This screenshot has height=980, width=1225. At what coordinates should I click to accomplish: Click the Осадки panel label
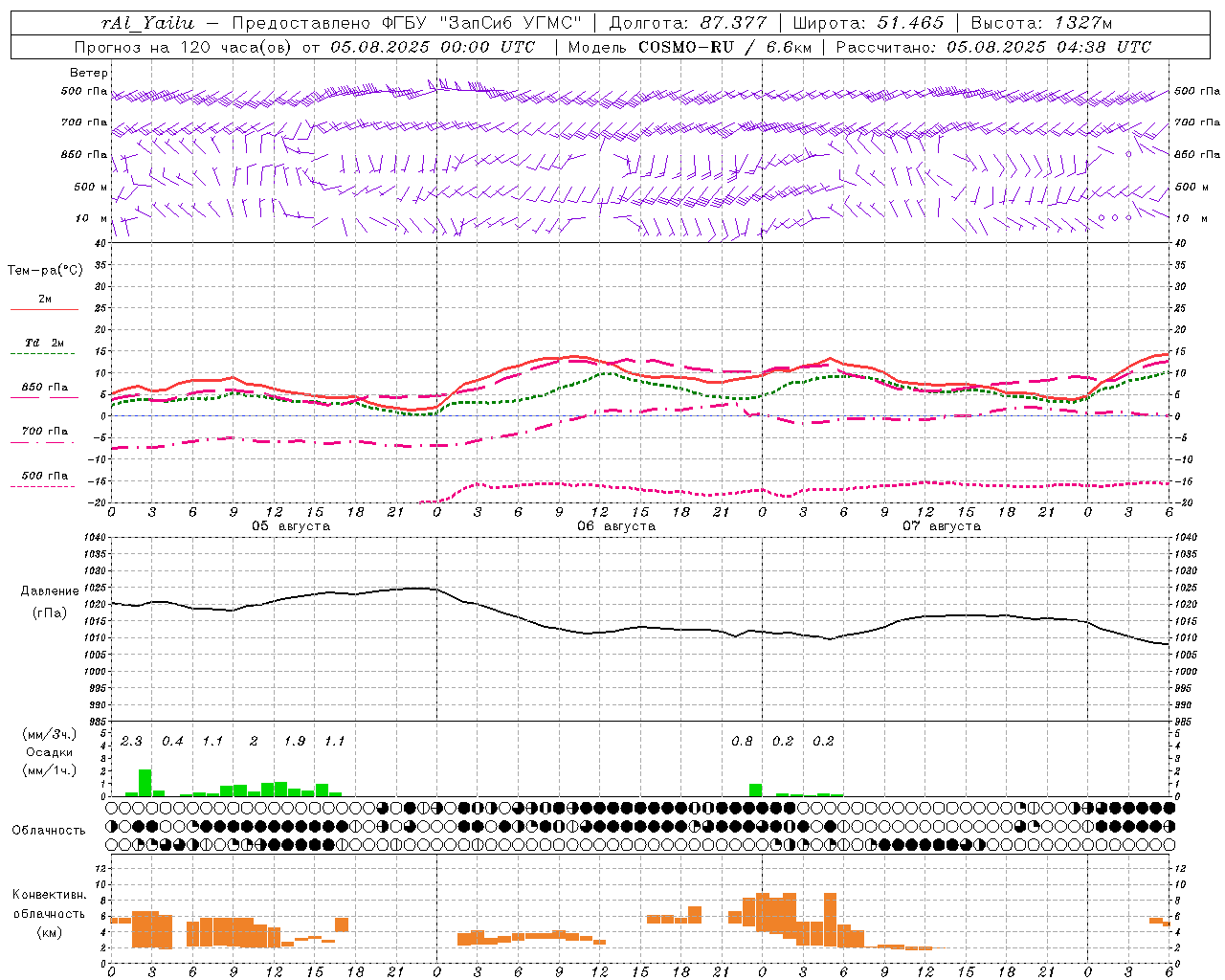50,752
